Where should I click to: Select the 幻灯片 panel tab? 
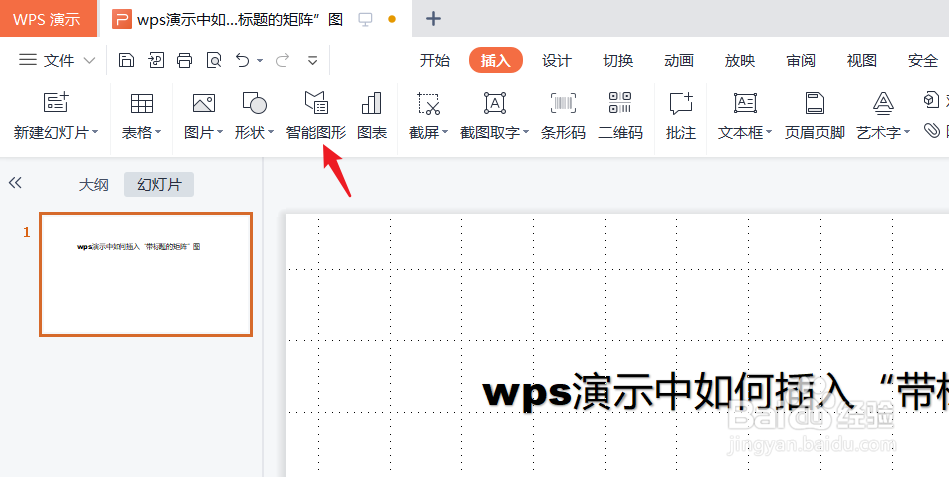coord(159,185)
